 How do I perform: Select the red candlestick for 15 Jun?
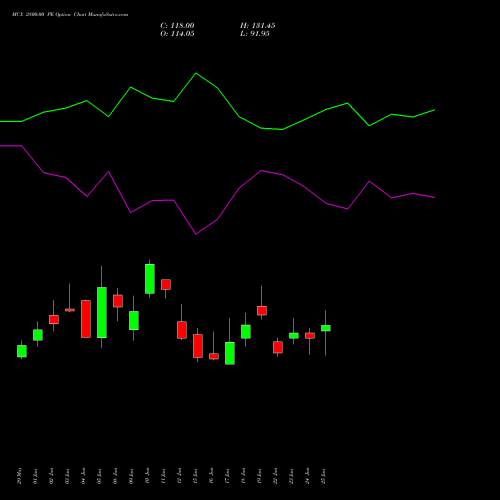click(198, 346)
